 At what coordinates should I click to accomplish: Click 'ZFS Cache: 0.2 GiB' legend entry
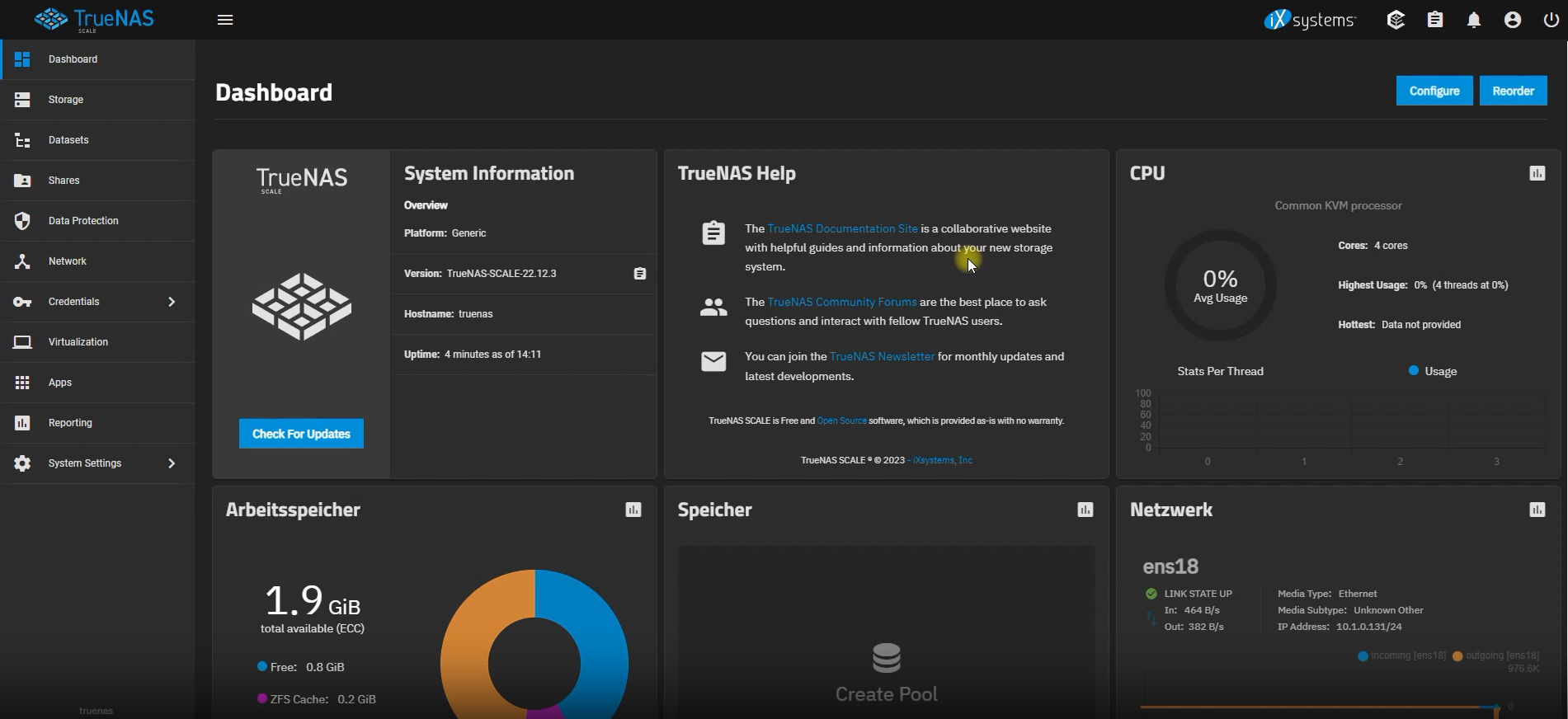point(317,699)
